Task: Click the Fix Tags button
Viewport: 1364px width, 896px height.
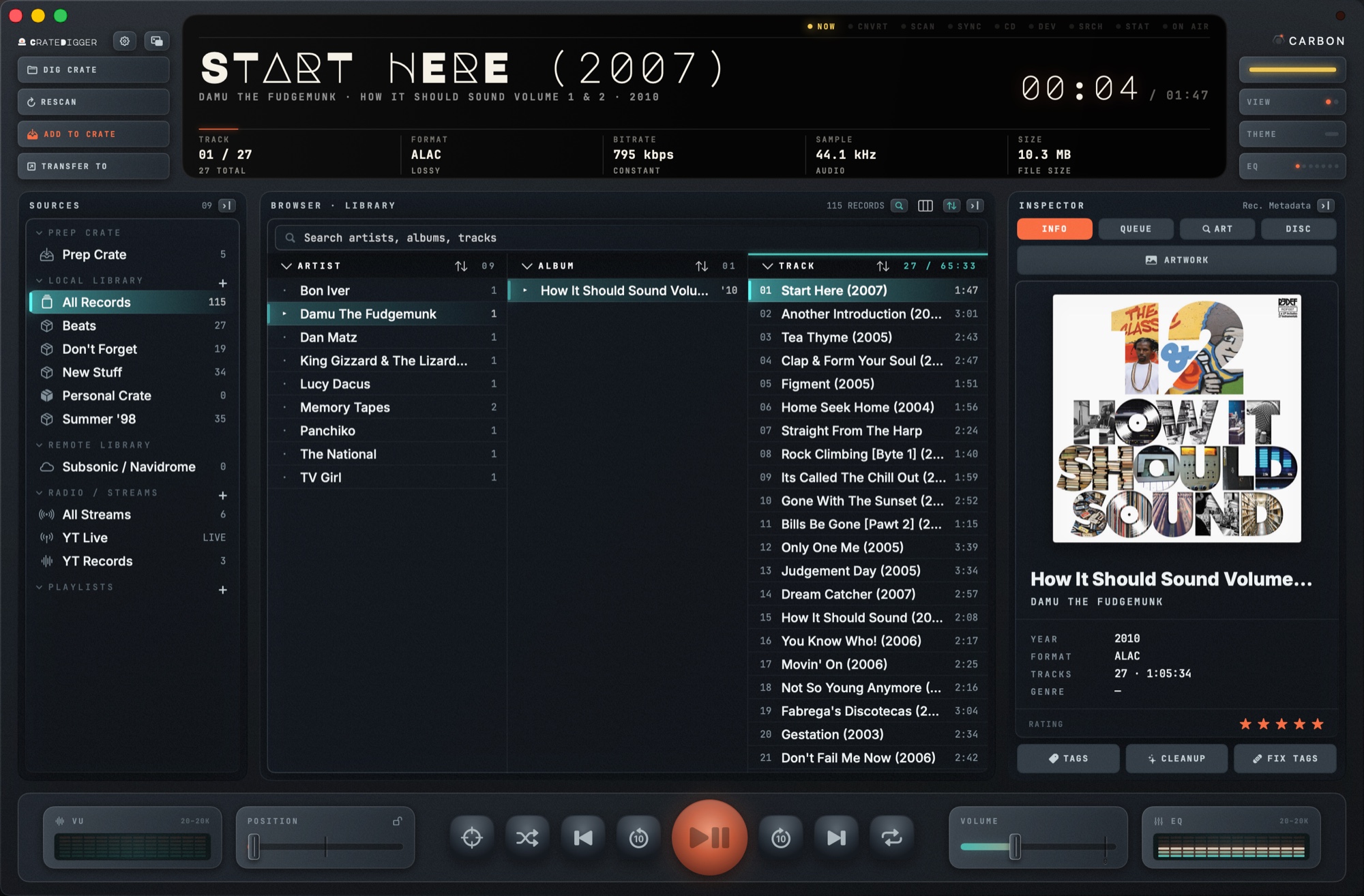Action: pyautogui.click(x=1285, y=758)
